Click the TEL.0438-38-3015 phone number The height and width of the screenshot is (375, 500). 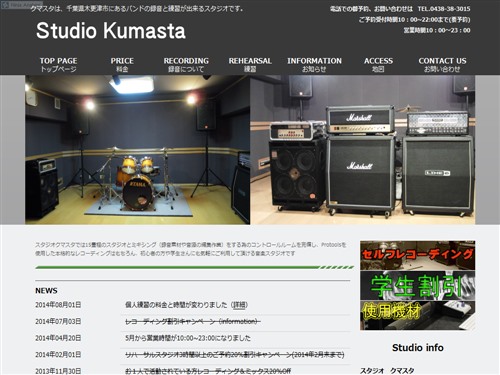pyautogui.click(x=444, y=9)
